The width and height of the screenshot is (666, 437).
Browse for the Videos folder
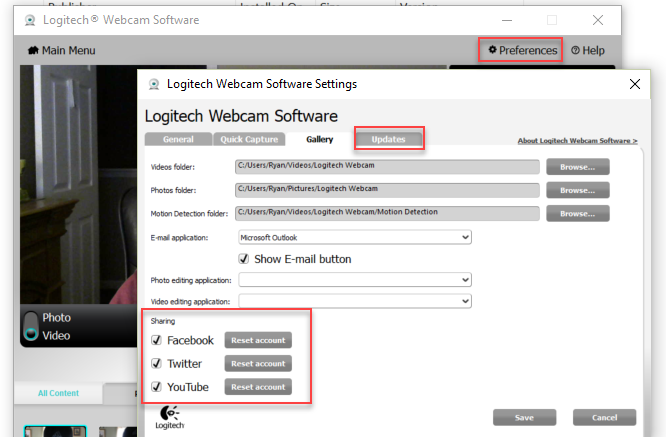(x=578, y=167)
